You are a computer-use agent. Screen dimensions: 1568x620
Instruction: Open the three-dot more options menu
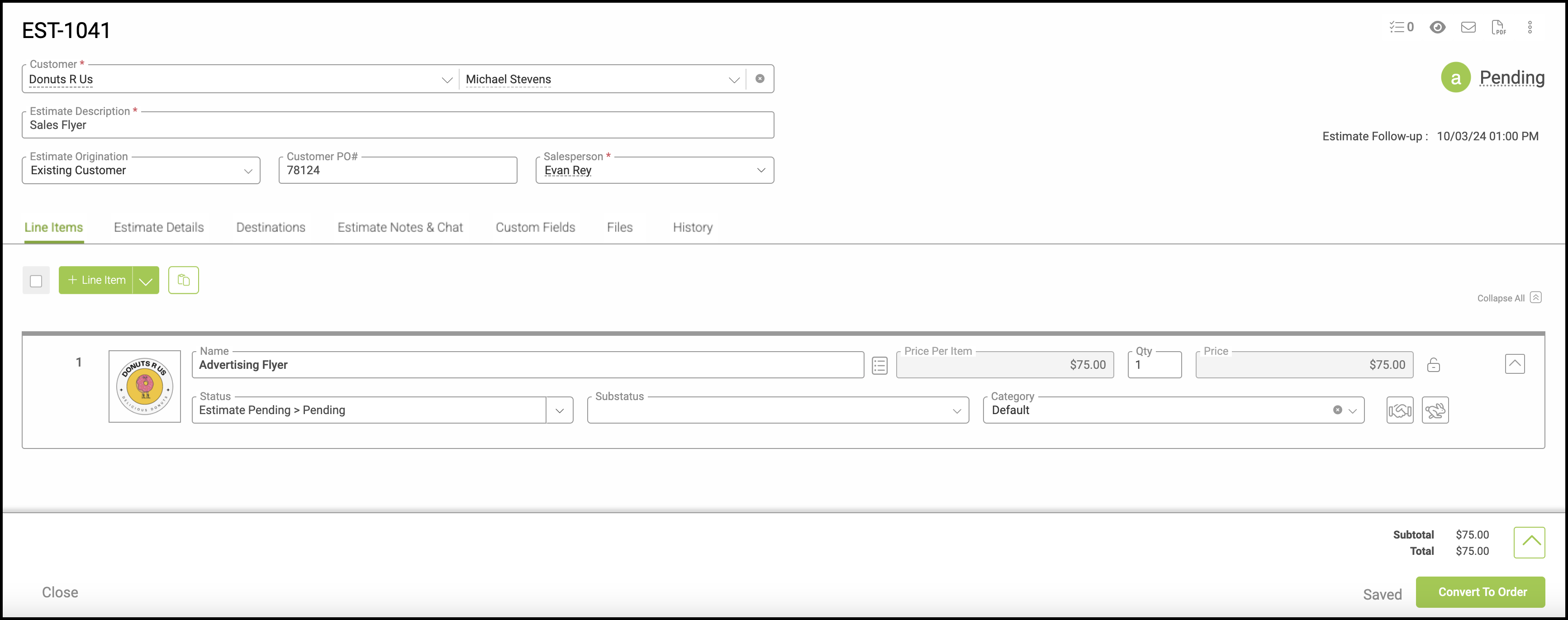pos(1530,27)
